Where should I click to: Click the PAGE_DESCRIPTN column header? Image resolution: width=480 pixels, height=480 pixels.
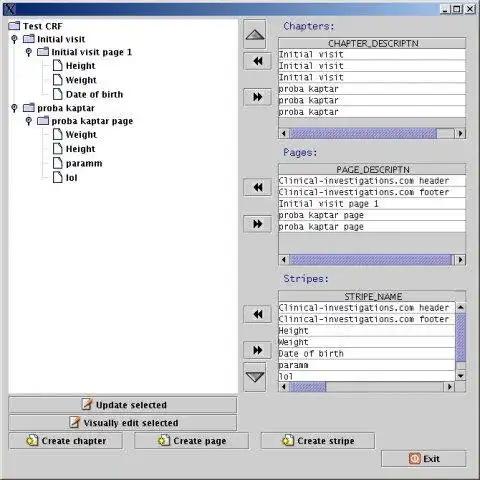(x=372, y=170)
